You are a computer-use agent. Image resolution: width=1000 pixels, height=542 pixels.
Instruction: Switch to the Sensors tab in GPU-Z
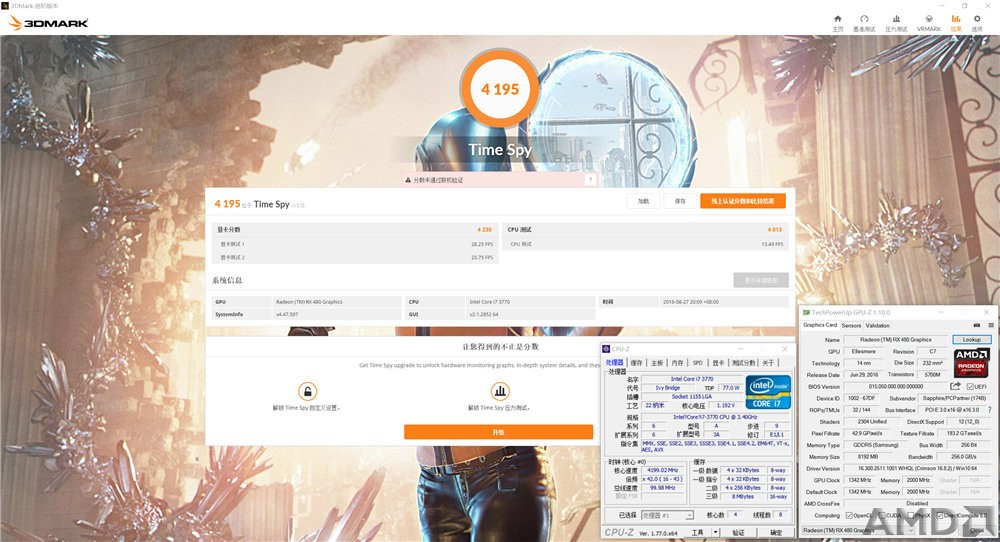[851, 325]
